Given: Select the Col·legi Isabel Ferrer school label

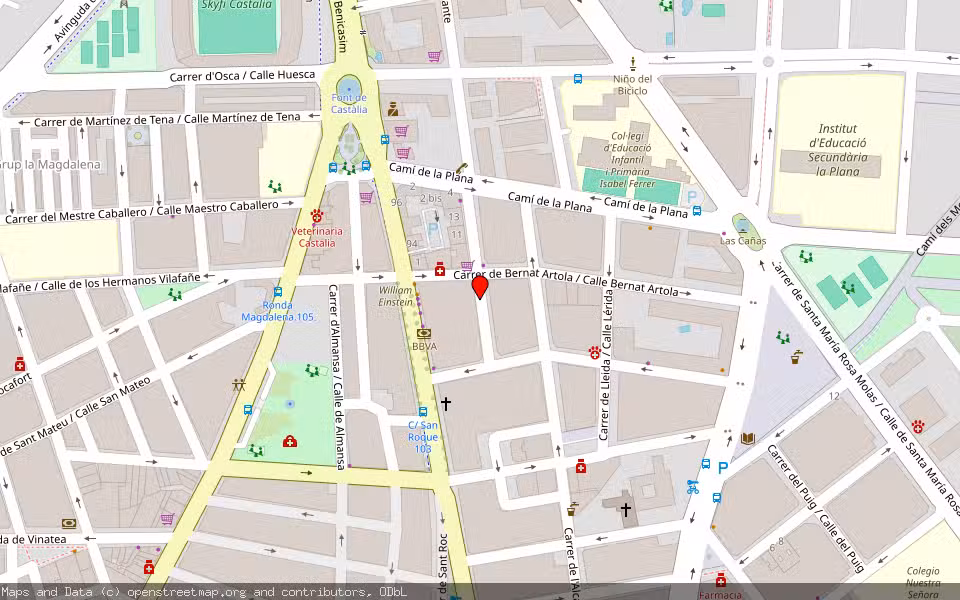Looking at the screenshot, I should click(628, 160).
